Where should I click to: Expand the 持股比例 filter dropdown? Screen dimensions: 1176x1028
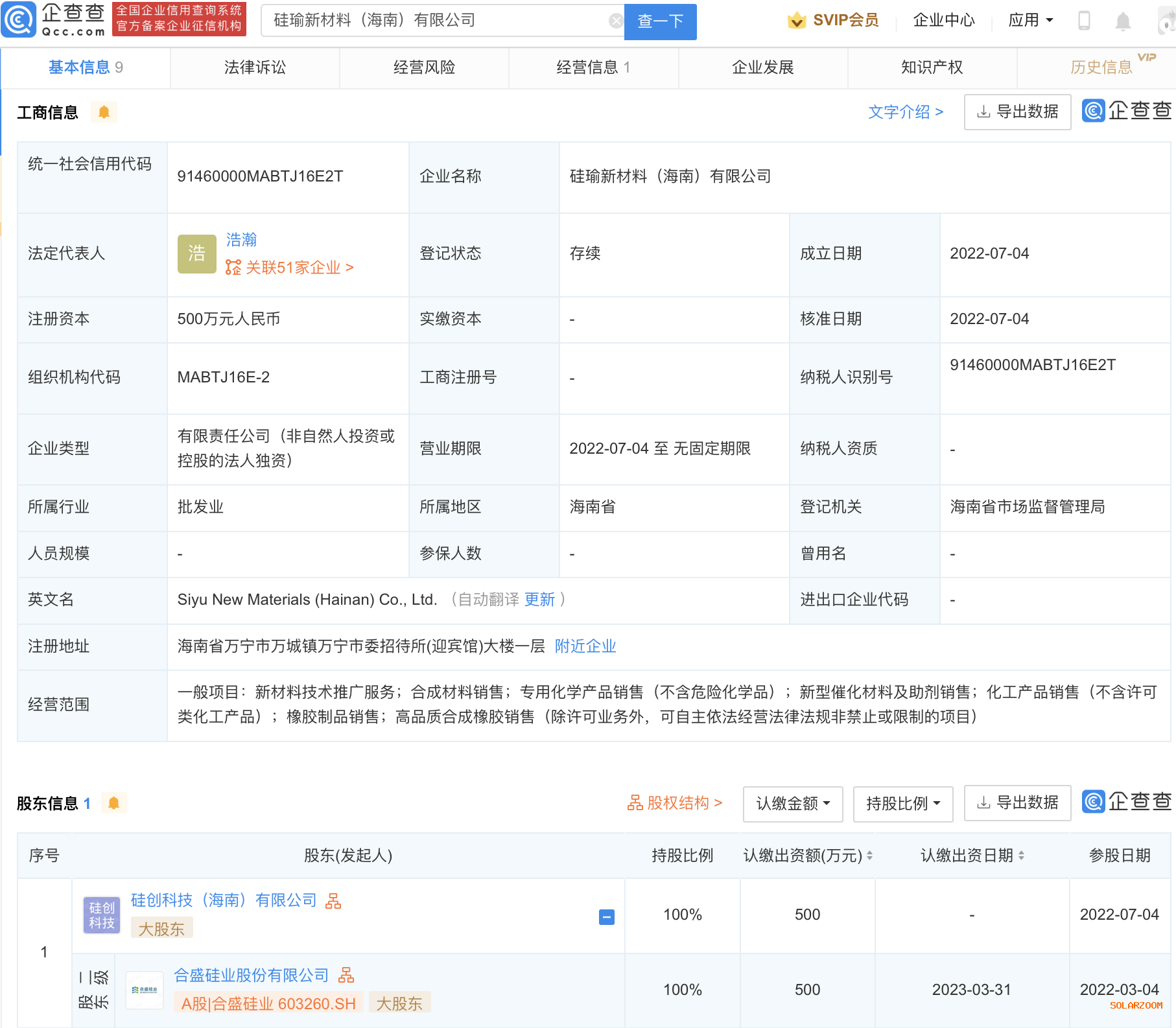click(x=902, y=804)
